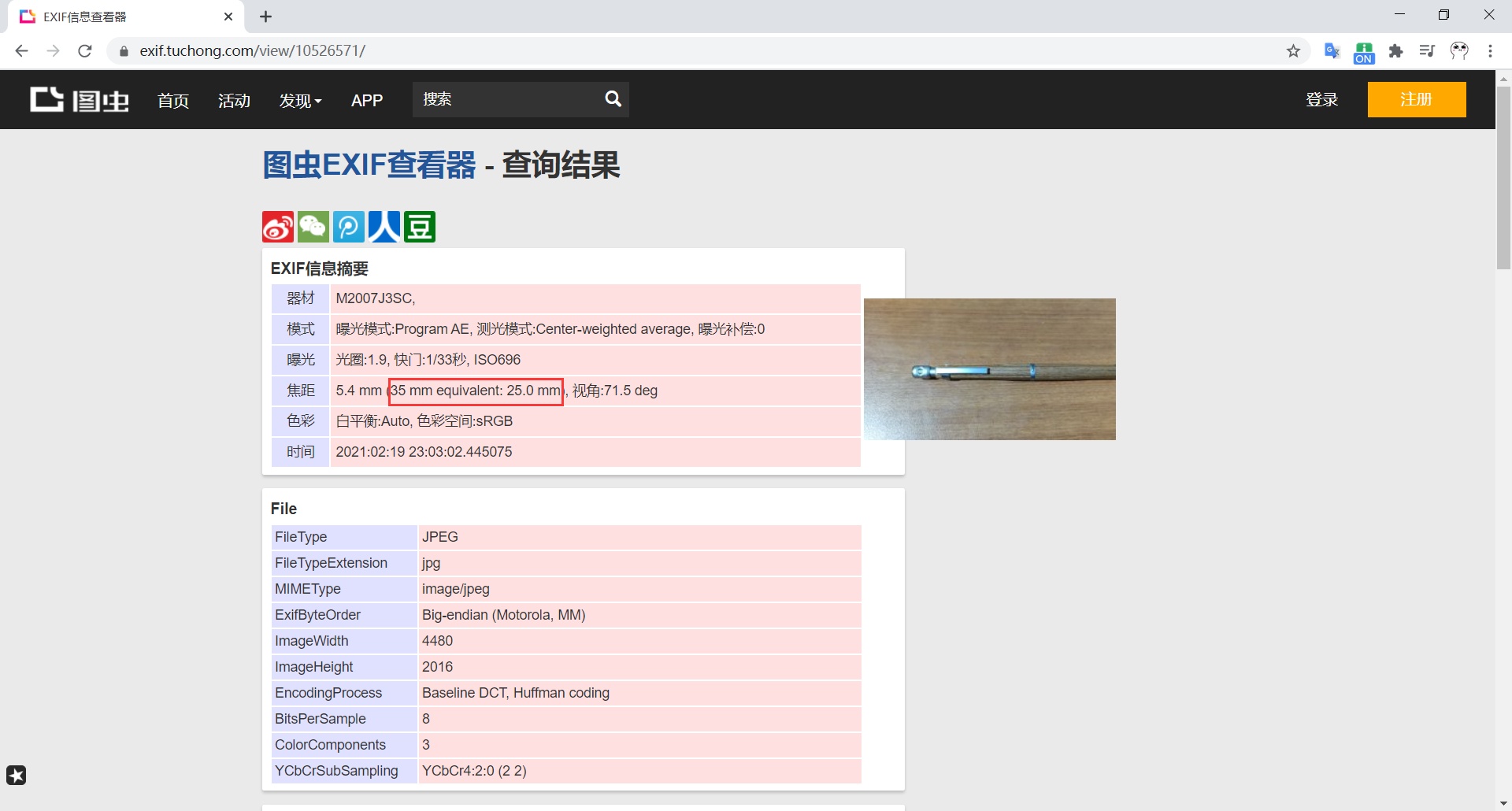Close the EXIF信息查看器 tab
This screenshot has width=1512, height=811.
[x=228, y=17]
